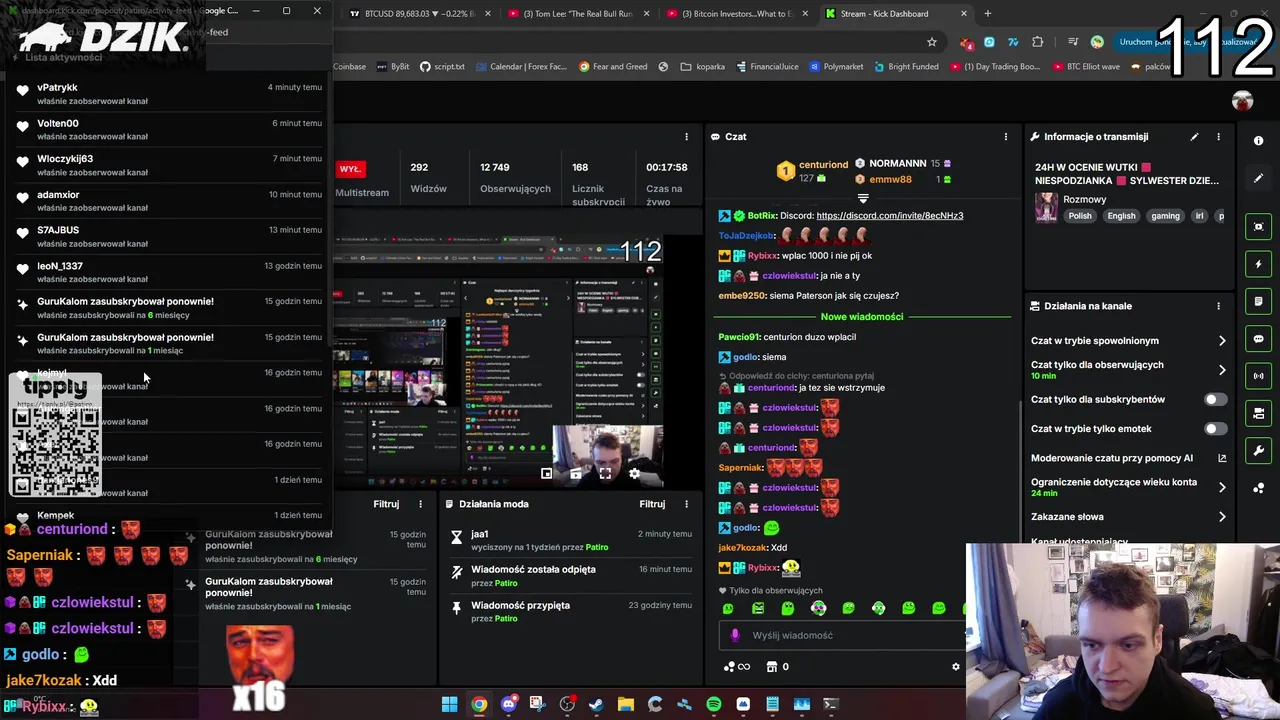Click the chat shop icon showing 0
The width and height of the screenshot is (1280, 720).
(x=777, y=667)
